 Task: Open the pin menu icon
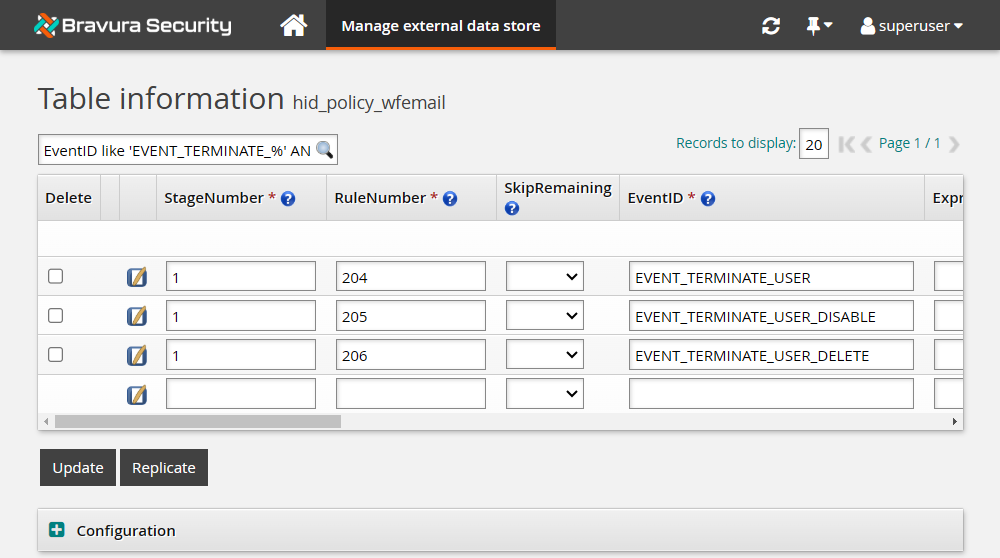819,26
